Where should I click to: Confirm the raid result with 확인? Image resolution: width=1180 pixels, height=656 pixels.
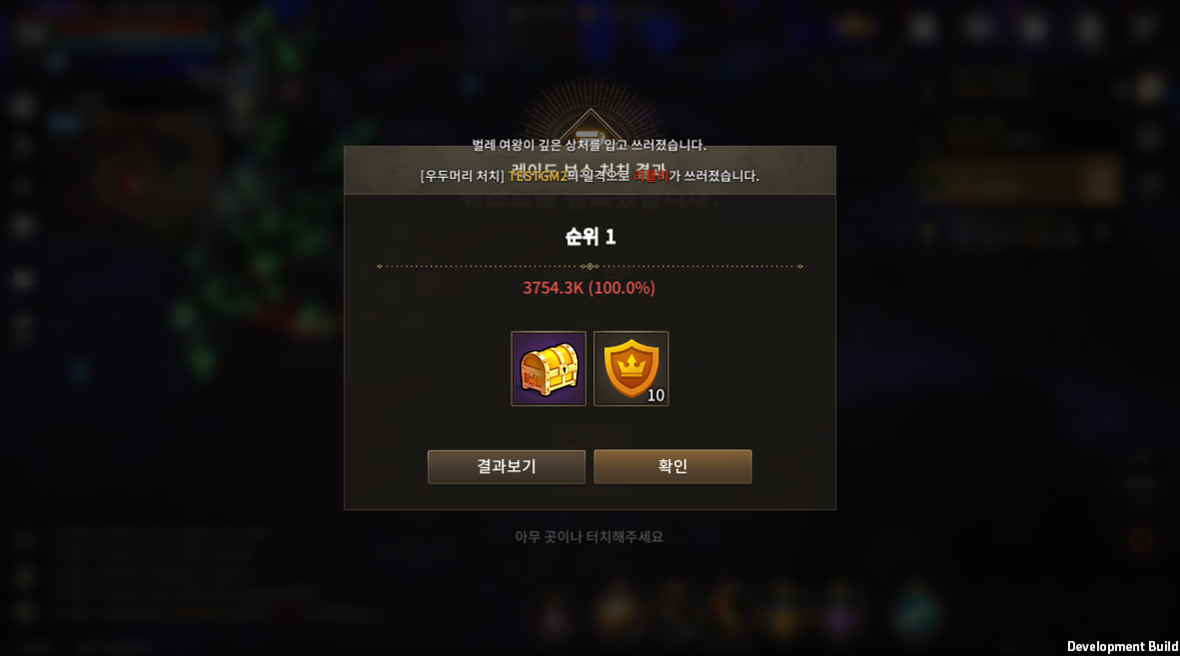[673, 466]
